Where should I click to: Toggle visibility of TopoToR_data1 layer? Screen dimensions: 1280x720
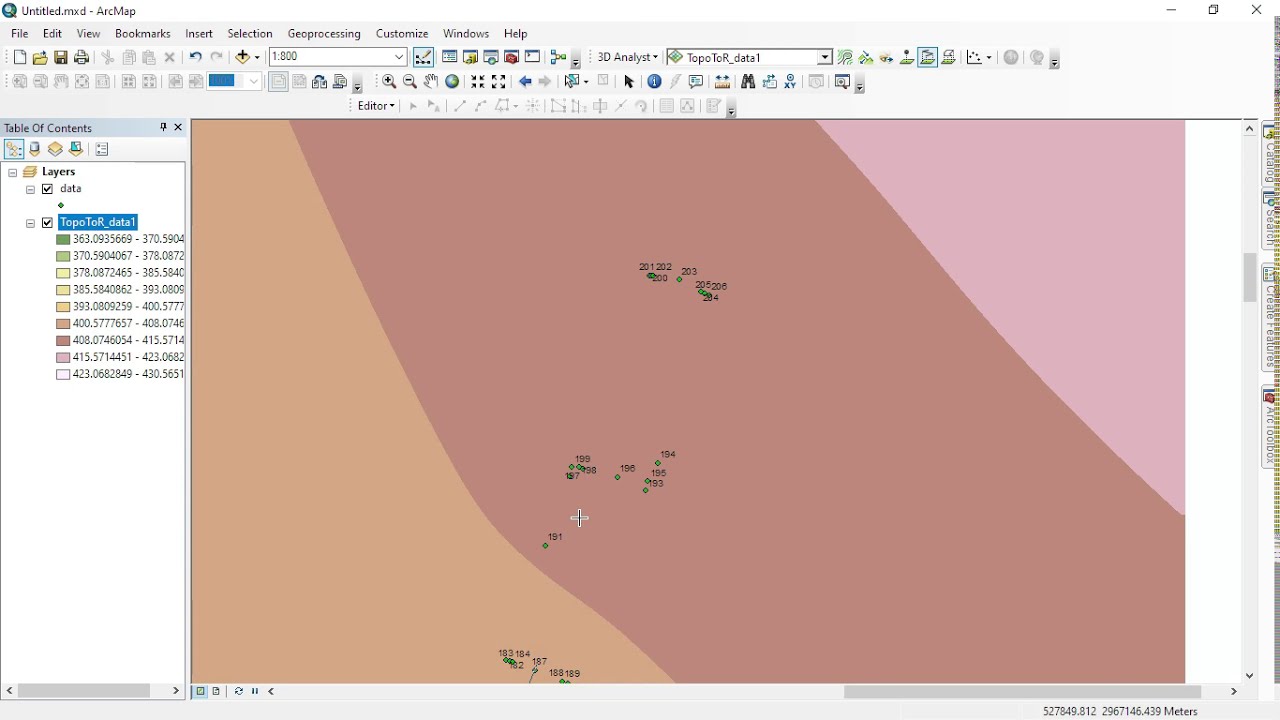click(47, 223)
